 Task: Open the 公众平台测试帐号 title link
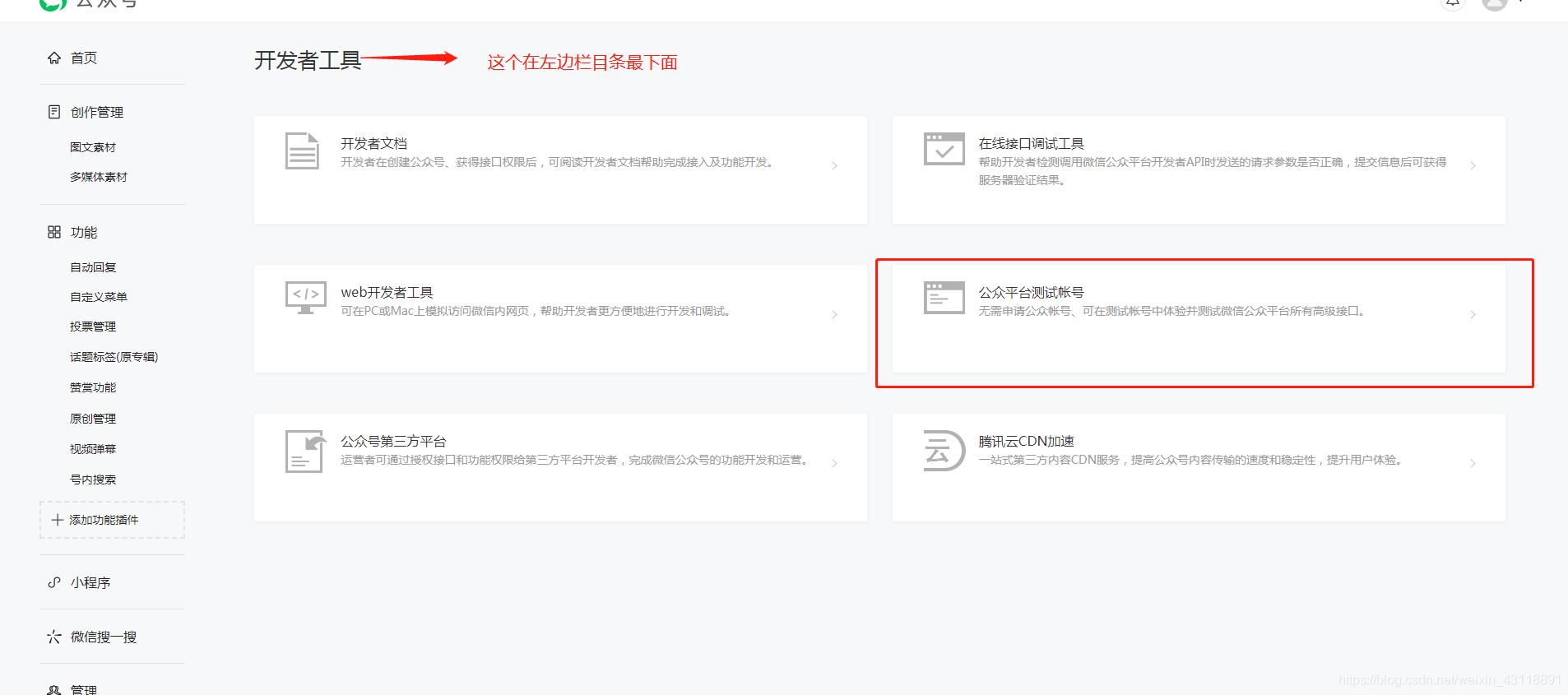(1031, 292)
